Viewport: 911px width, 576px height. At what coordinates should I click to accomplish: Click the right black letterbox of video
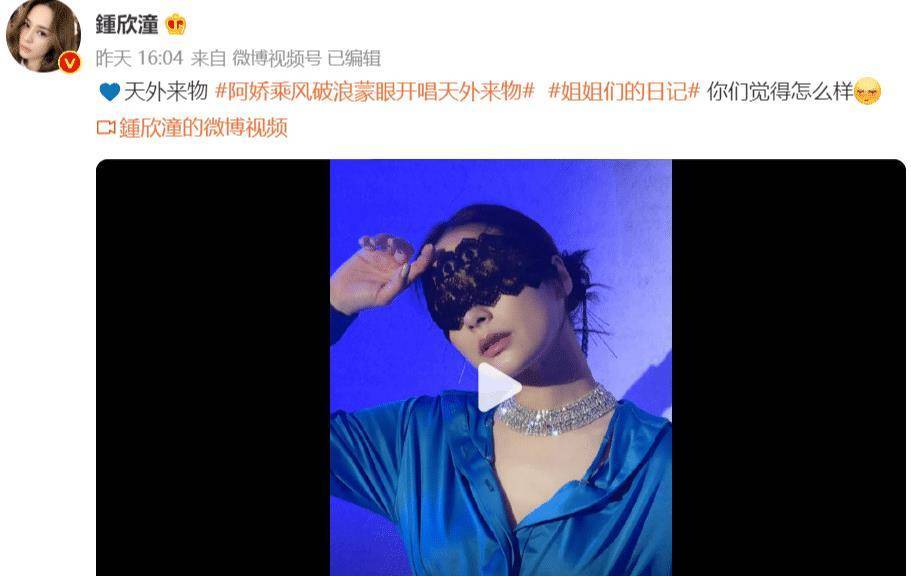(x=788, y=367)
